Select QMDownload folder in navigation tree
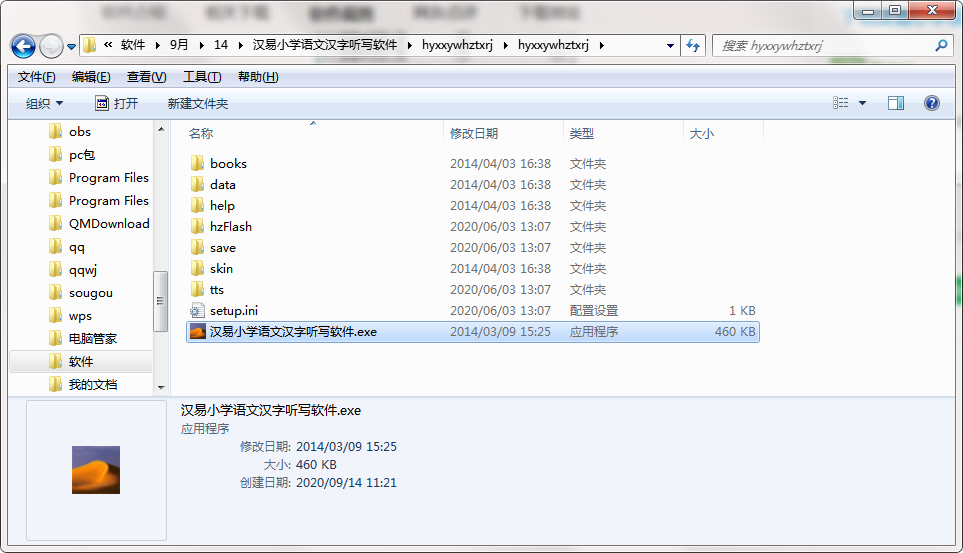This screenshot has height=553, width=963. [109, 224]
